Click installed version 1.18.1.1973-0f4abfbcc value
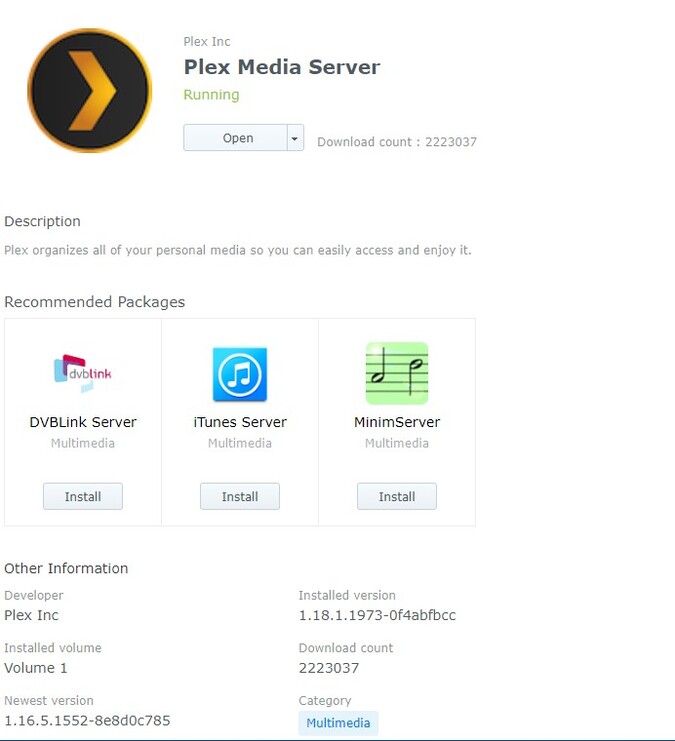 (x=377, y=615)
